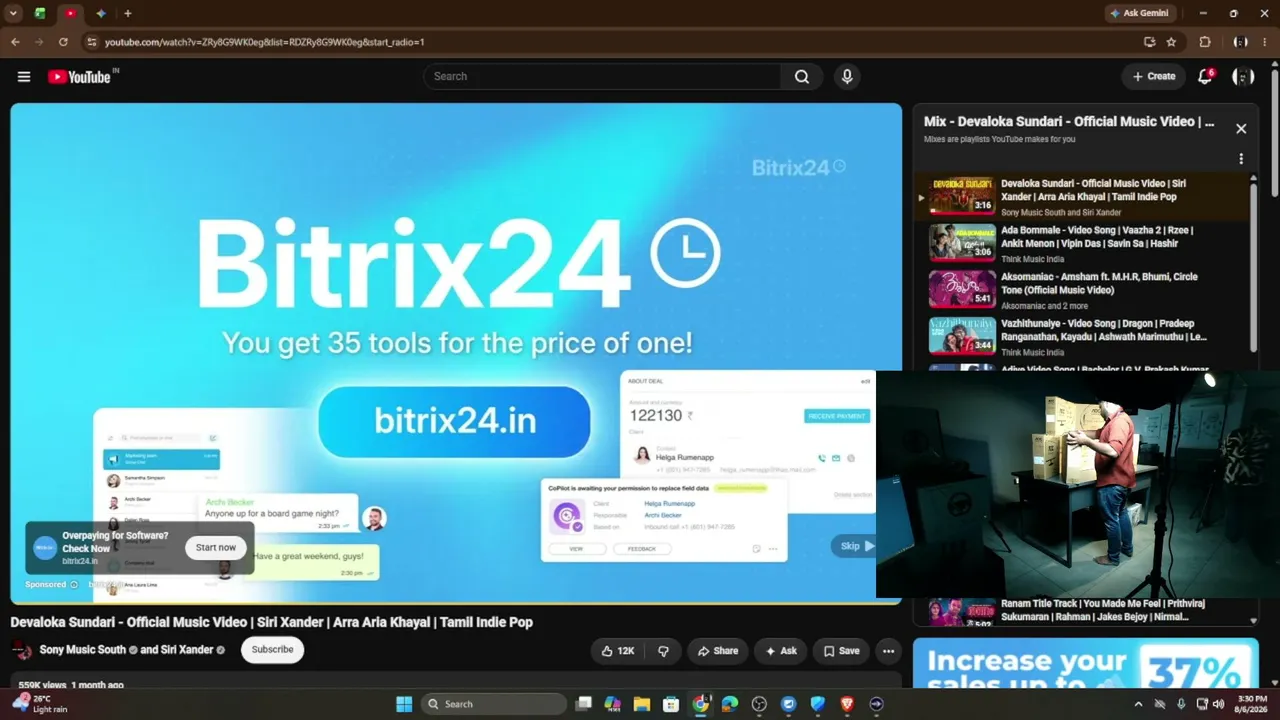Open a new browser tab
1280x720 pixels.
128,14
